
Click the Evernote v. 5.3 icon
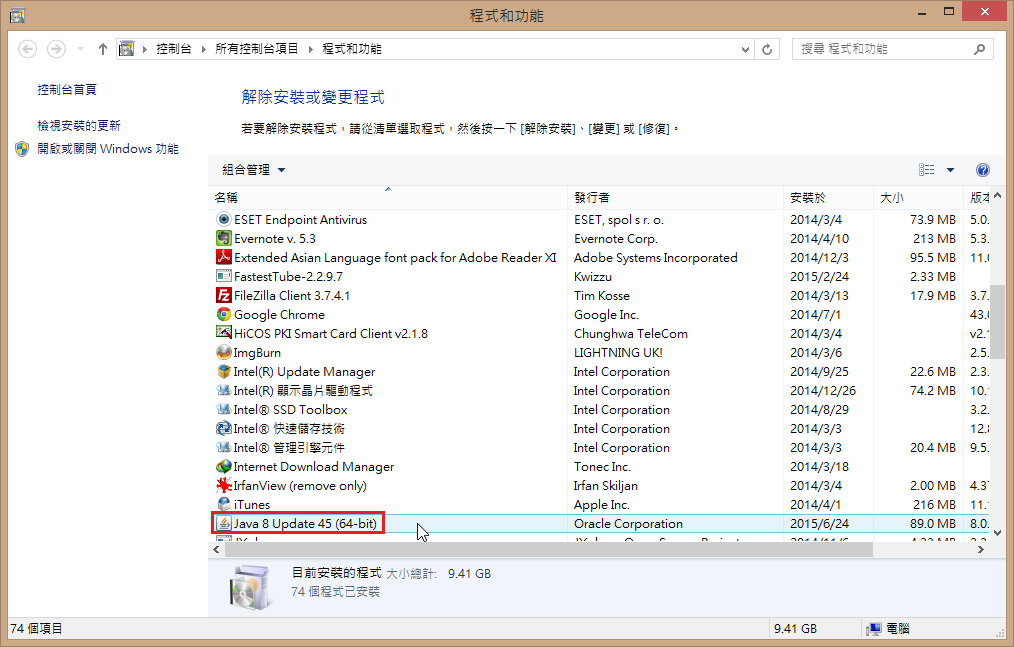pos(224,239)
